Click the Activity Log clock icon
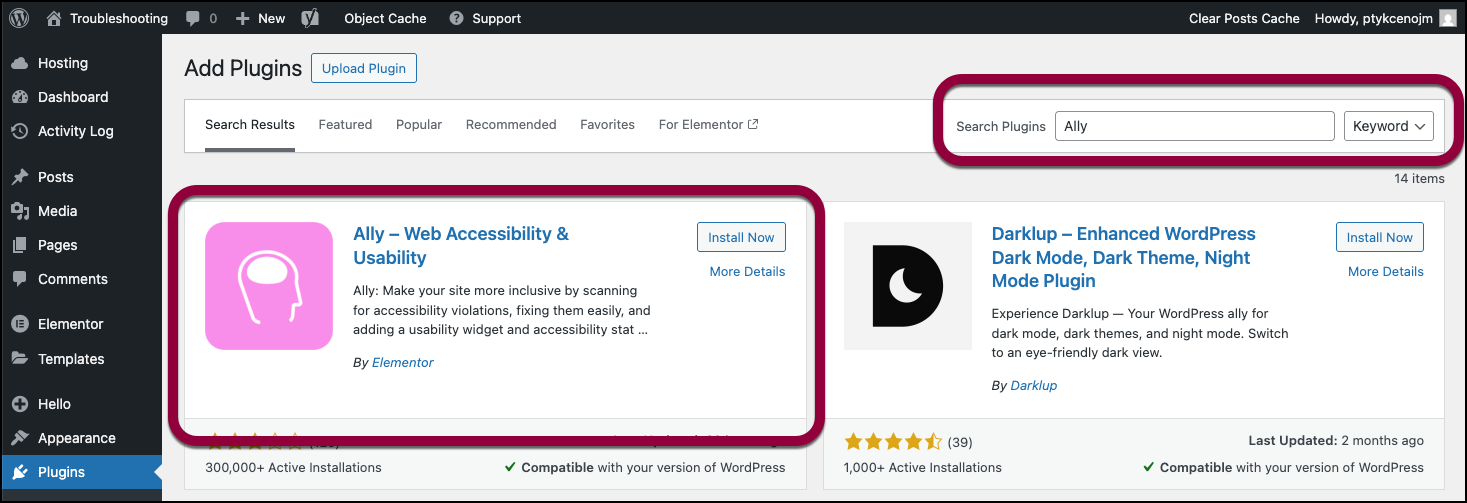The image size is (1467, 503). 19,131
